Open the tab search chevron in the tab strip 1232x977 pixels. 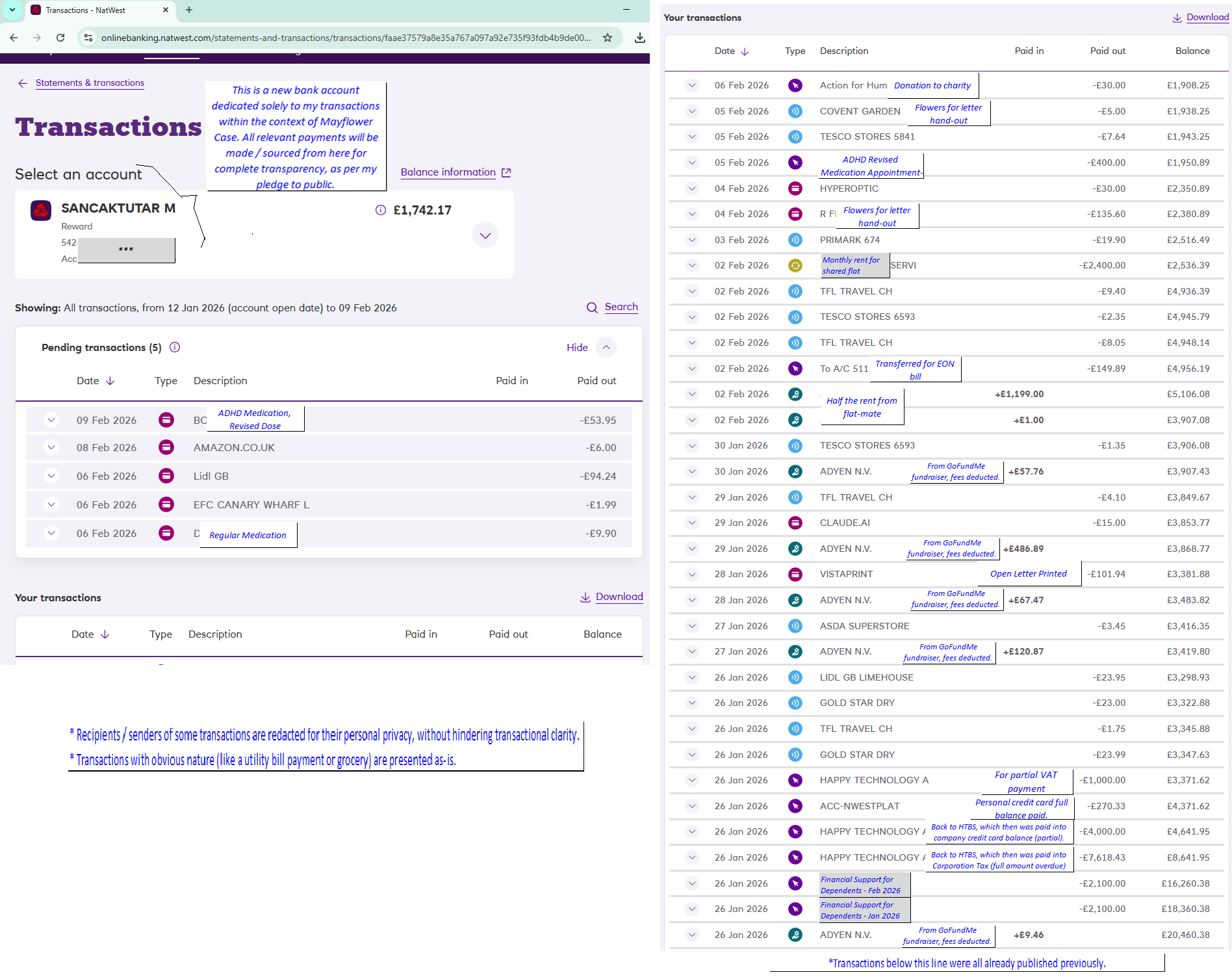[x=12, y=10]
